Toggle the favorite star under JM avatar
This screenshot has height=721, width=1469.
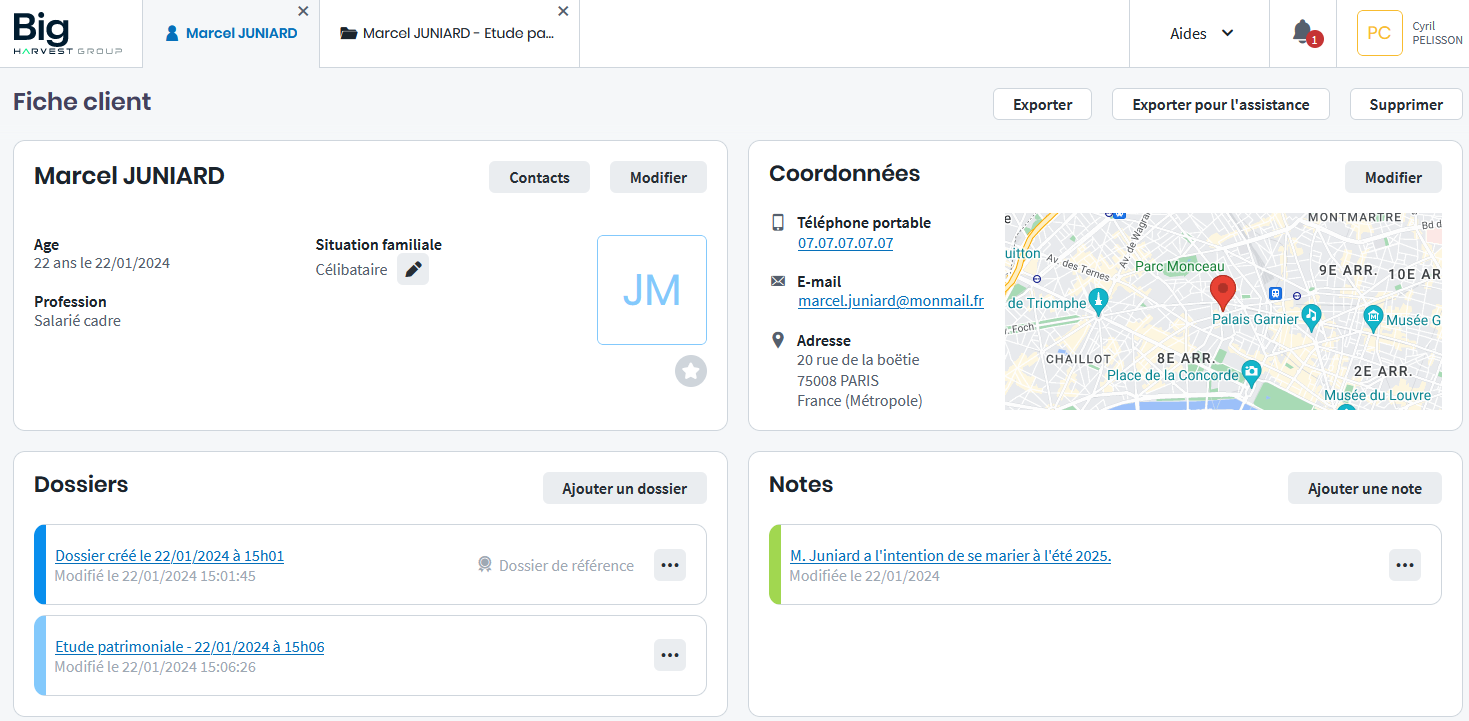tap(690, 371)
